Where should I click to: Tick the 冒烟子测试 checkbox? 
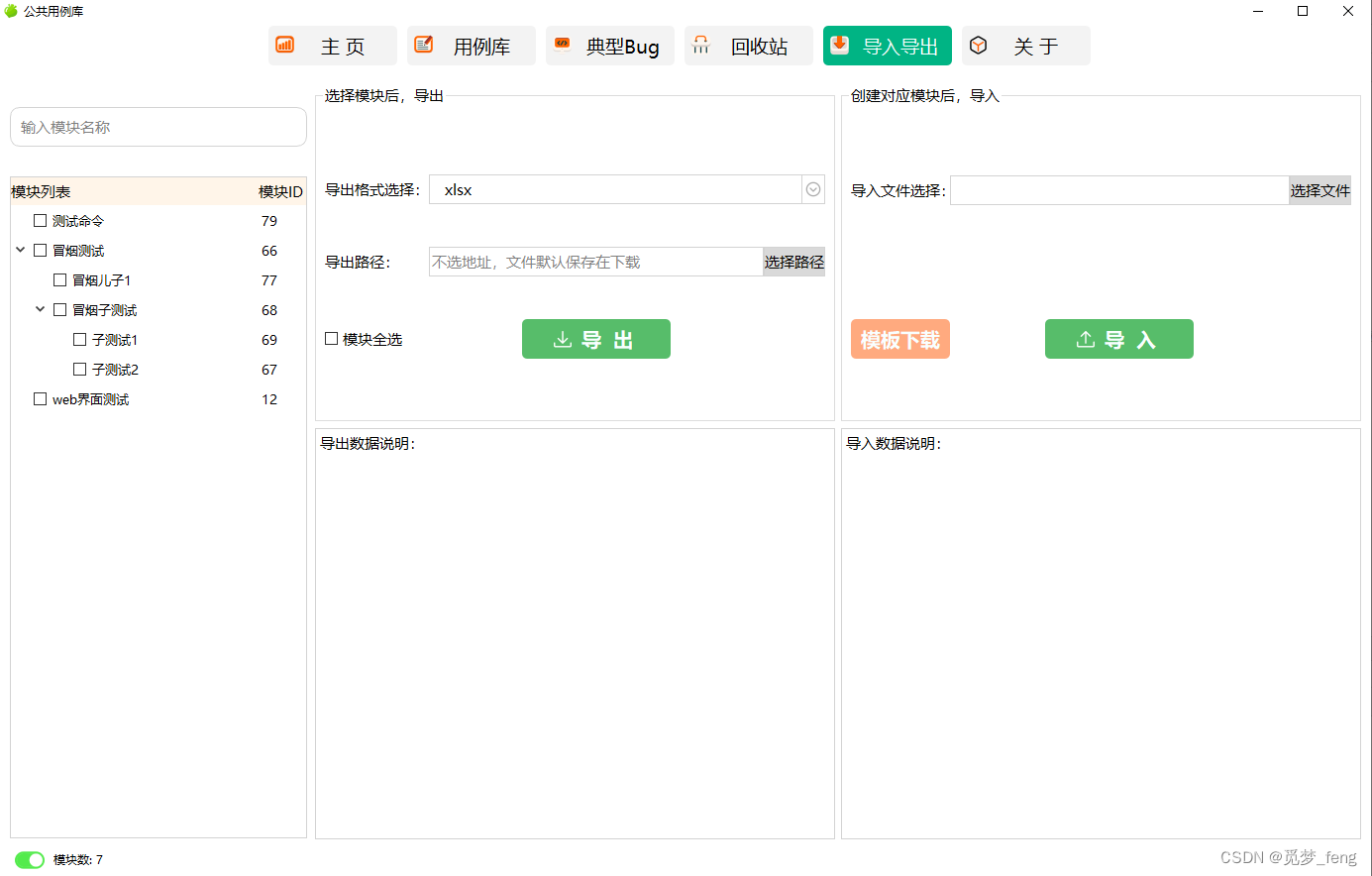coord(60,310)
